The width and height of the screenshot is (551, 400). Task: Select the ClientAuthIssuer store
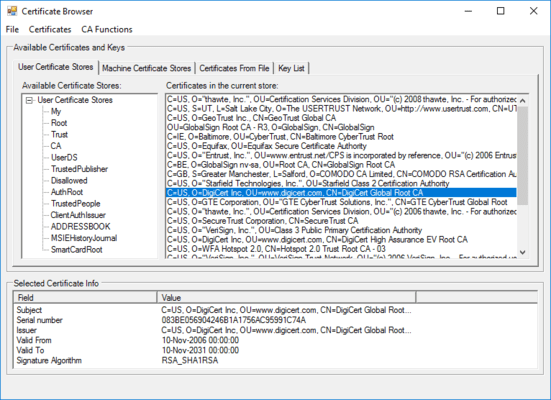(x=78, y=215)
